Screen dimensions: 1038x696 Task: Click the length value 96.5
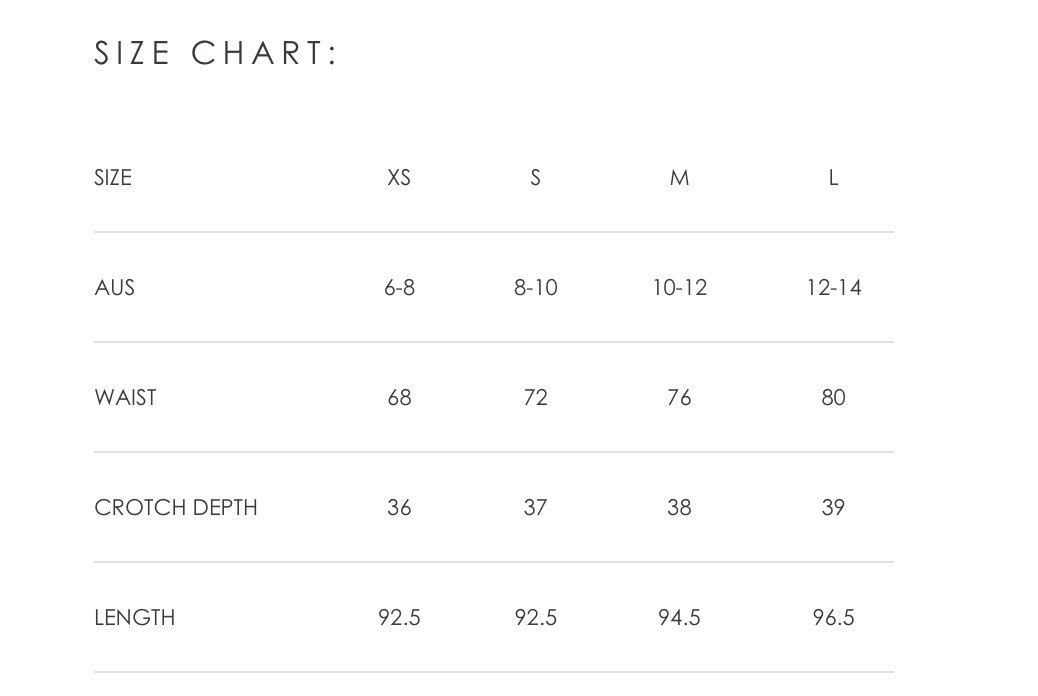pos(833,617)
